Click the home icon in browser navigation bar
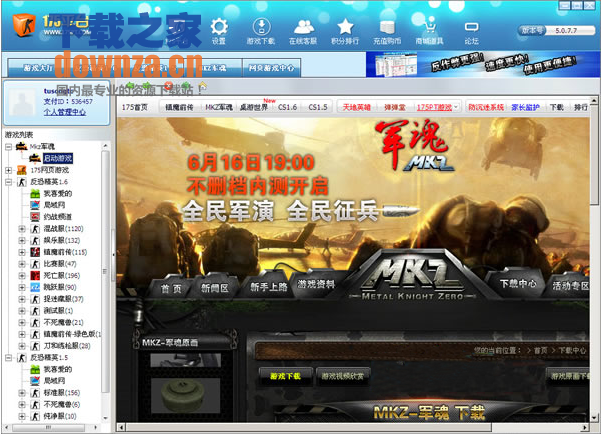Viewport: 601px width, 435px height. [202, 86]
